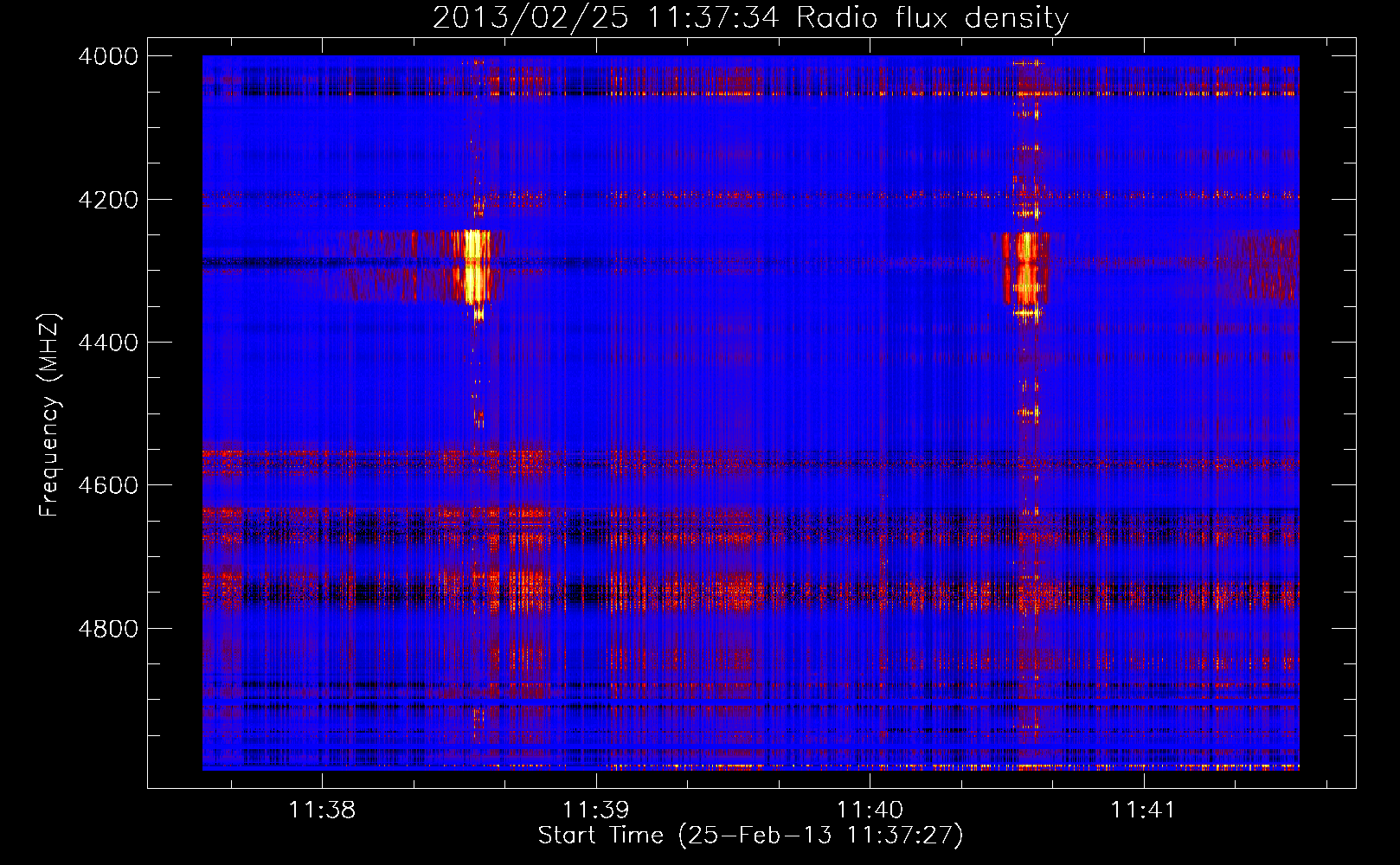The image size is (1400, 865).
Task: Click the 11:40 time tick label
Action: click(x=870, y=810)
